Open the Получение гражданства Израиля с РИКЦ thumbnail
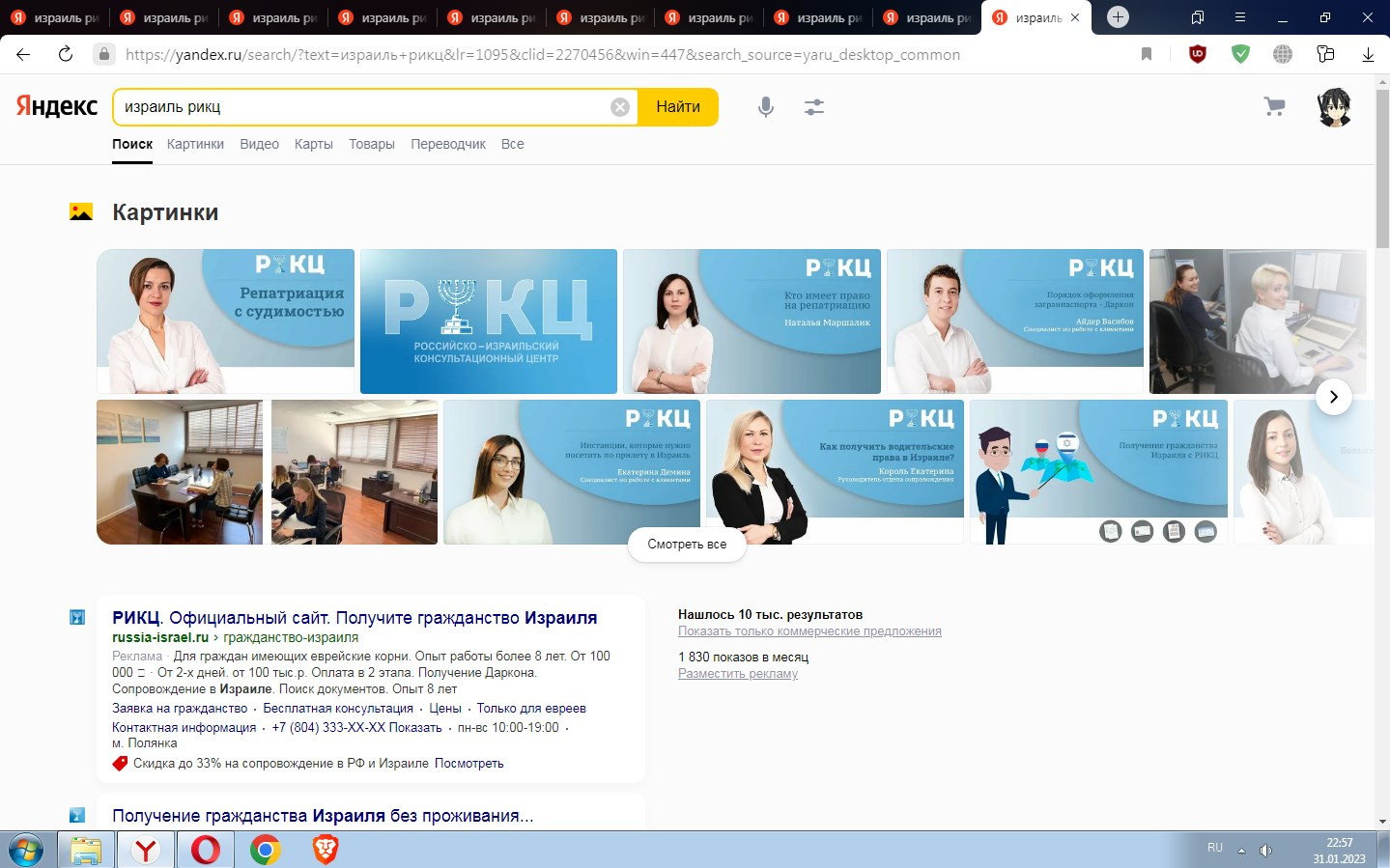This screenshot has width=1390, height=868. tap(1098, 472)
